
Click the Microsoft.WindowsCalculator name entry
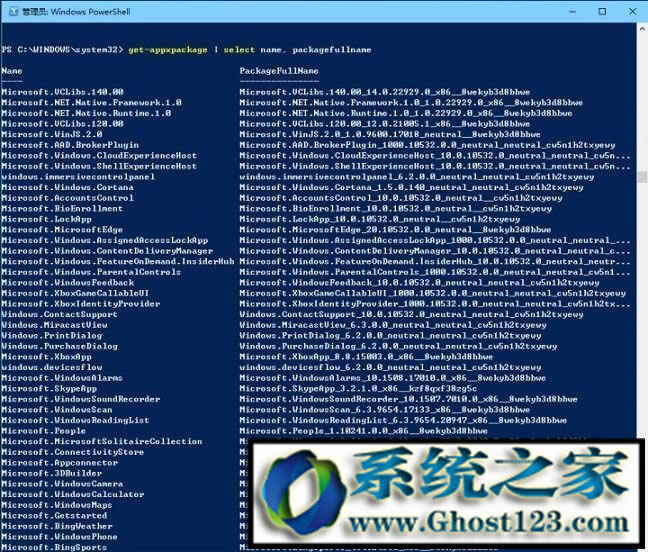[73, 493]
